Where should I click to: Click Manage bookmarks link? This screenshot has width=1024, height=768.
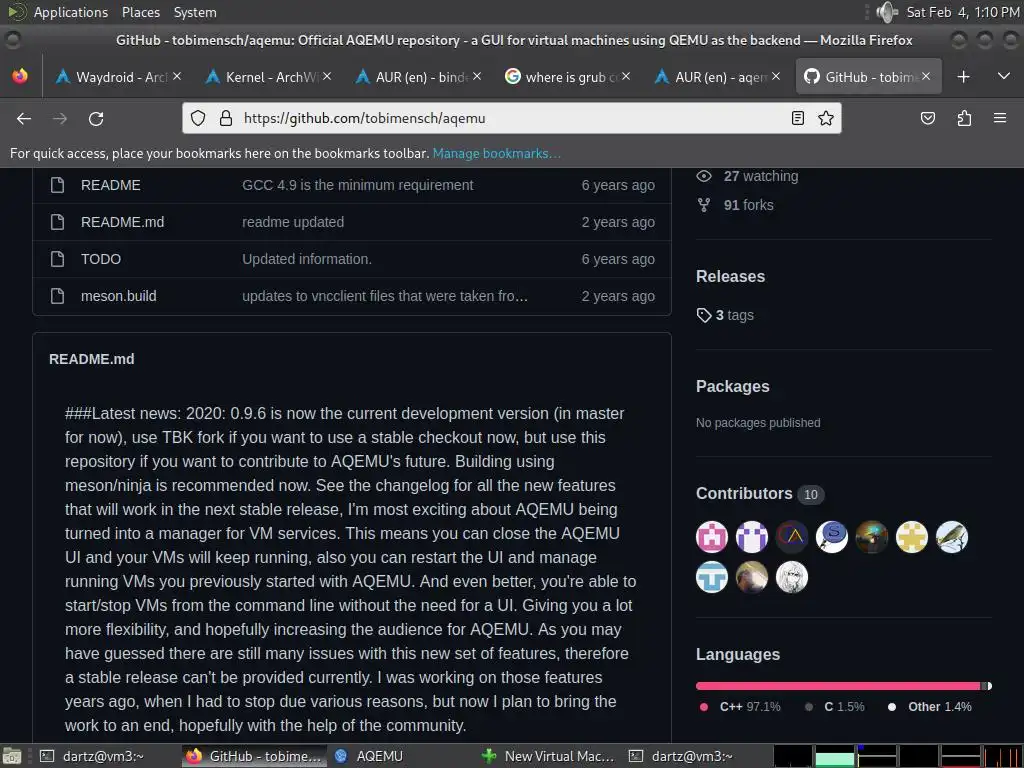tap(496, 153)
